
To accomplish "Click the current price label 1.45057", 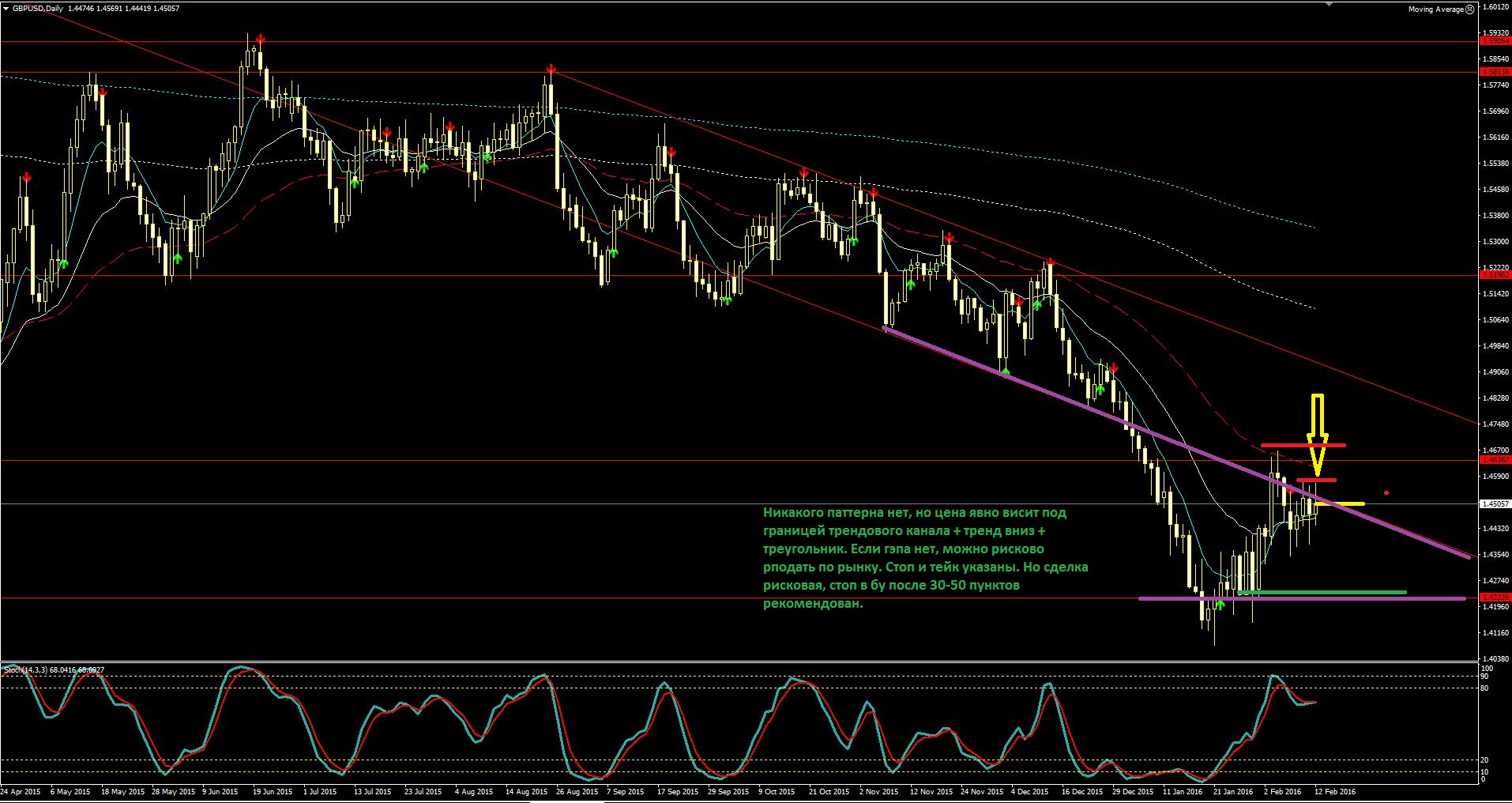I will 1495,503.
